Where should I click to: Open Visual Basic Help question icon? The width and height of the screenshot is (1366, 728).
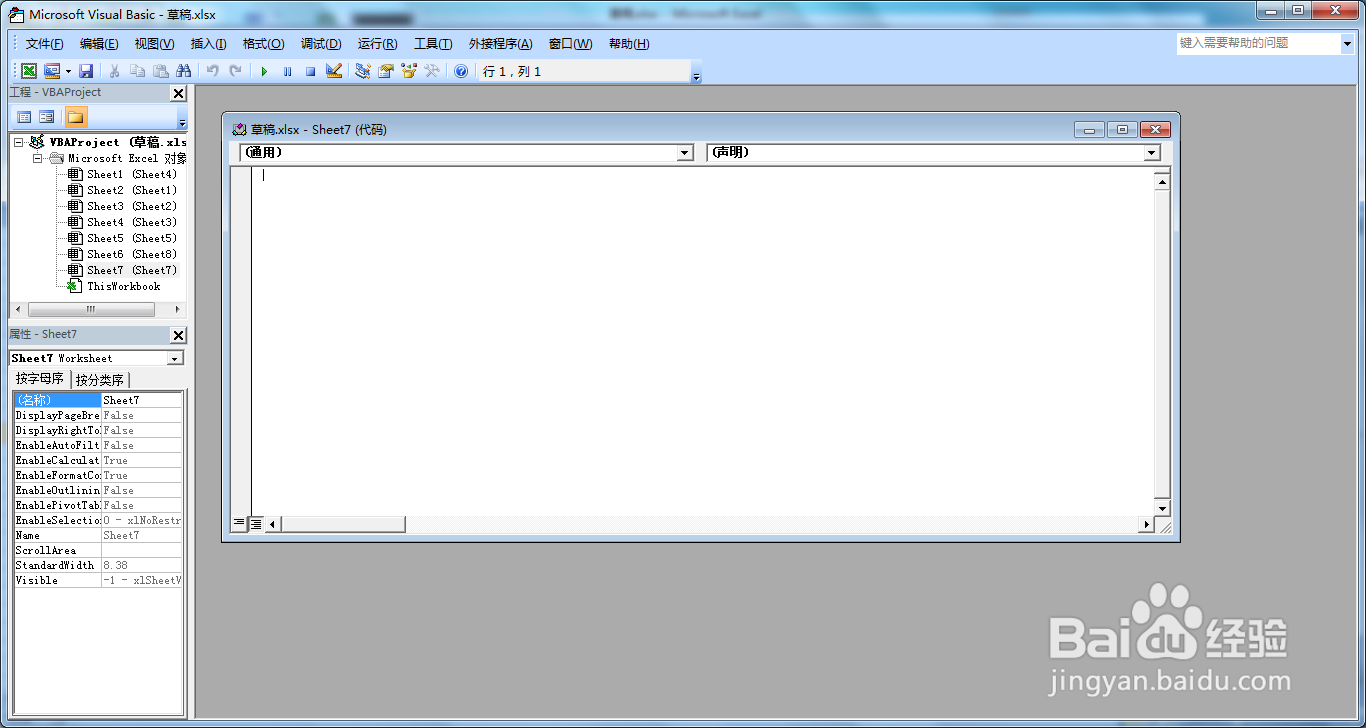pos(461,71)
